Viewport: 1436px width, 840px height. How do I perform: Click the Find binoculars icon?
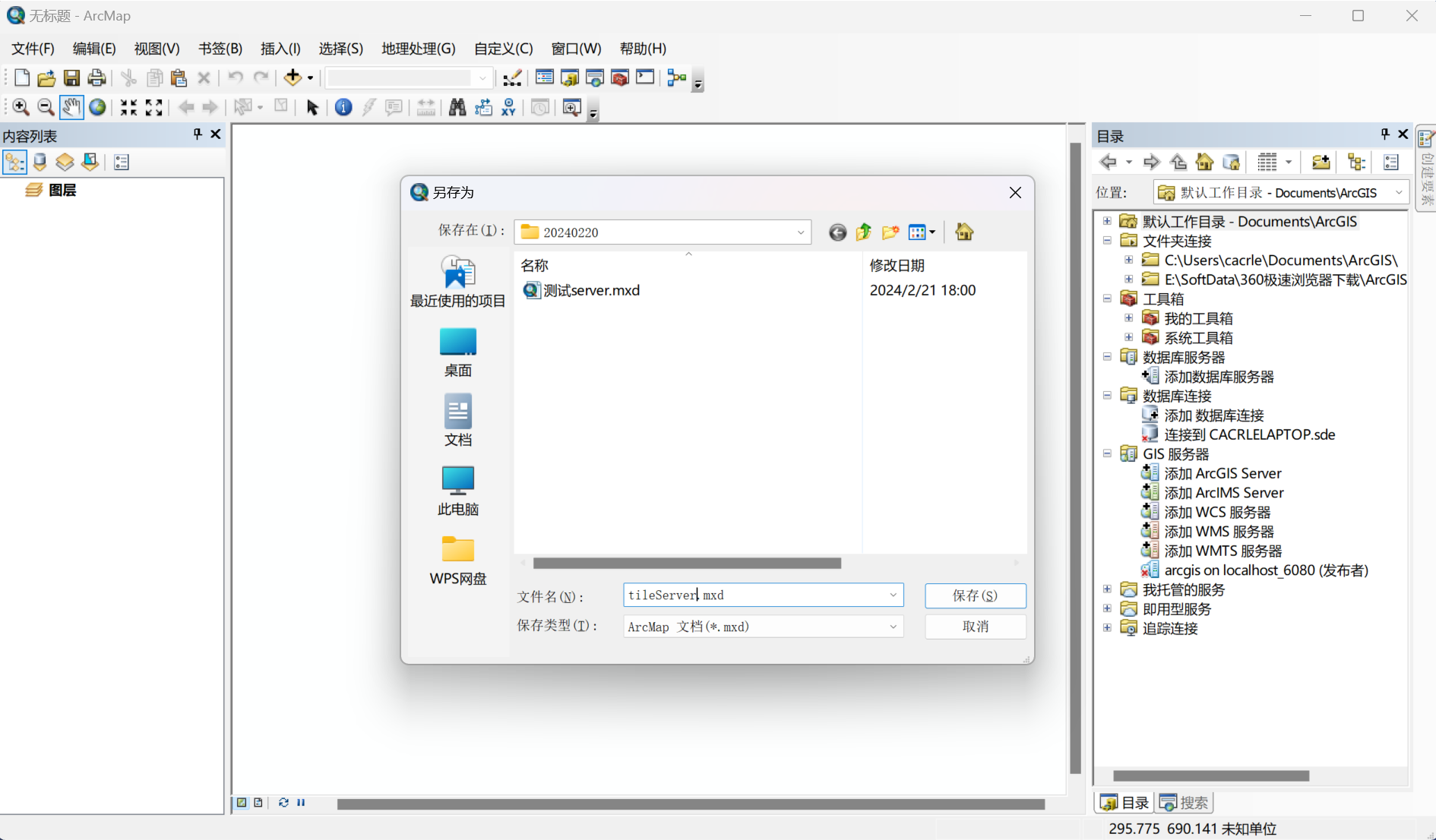(x=457, y=107)
